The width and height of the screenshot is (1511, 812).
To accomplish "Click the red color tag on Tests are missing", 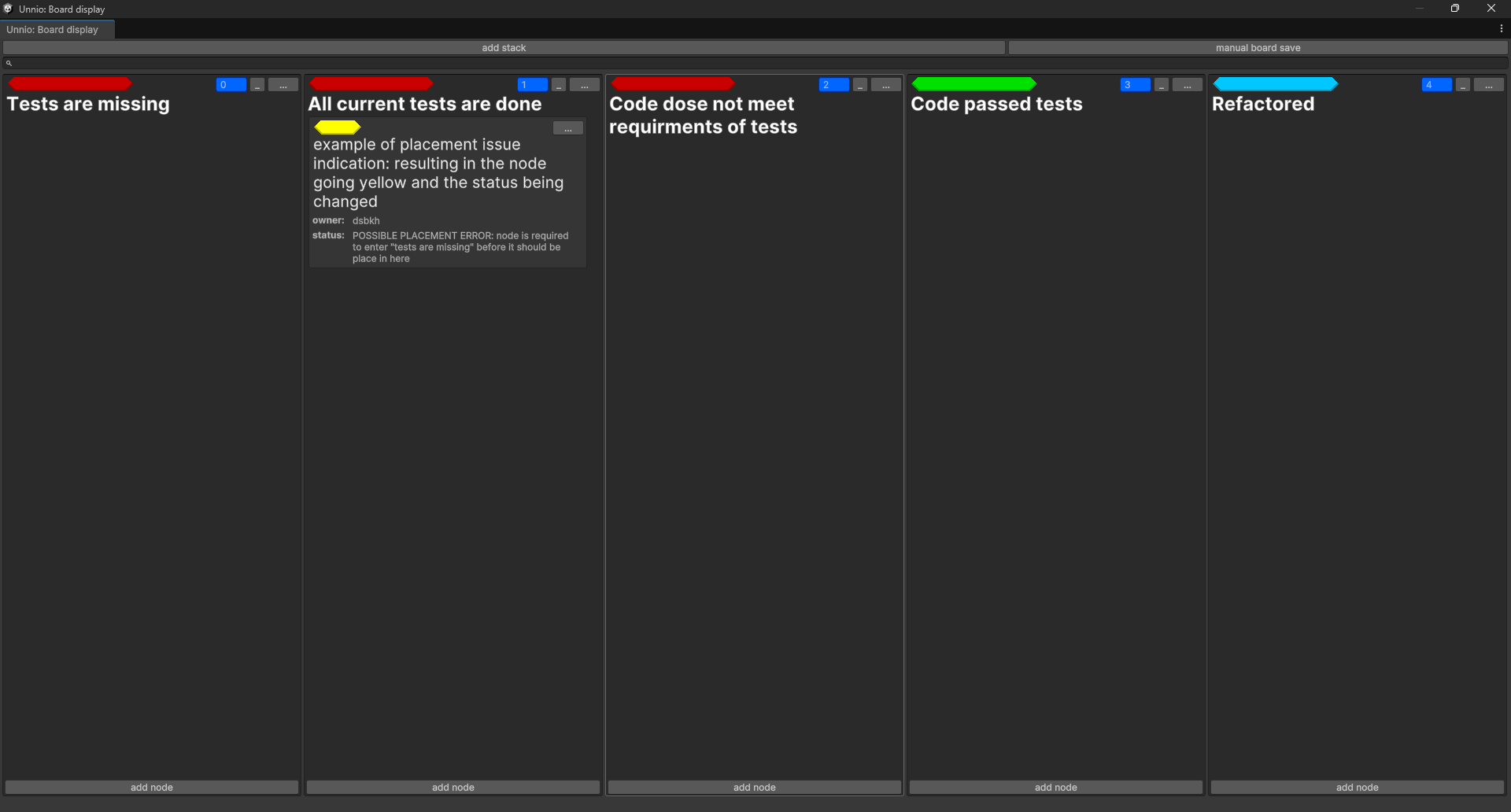I will tap(70, 83).
